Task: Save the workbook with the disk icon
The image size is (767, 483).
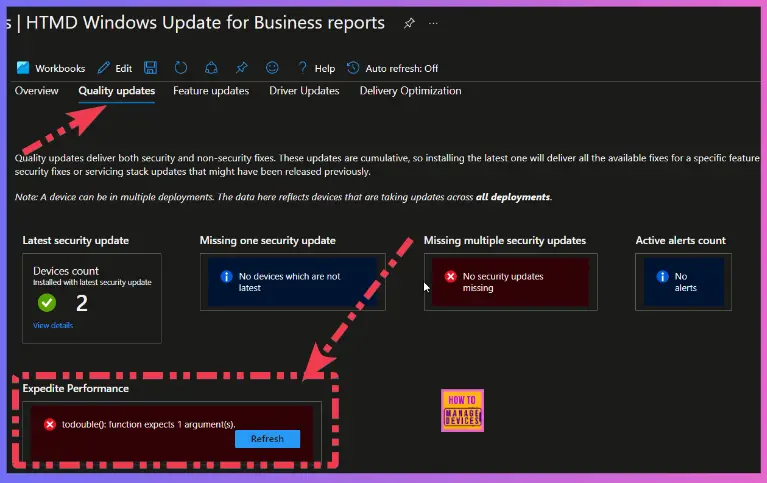Action: pos(151,68)
